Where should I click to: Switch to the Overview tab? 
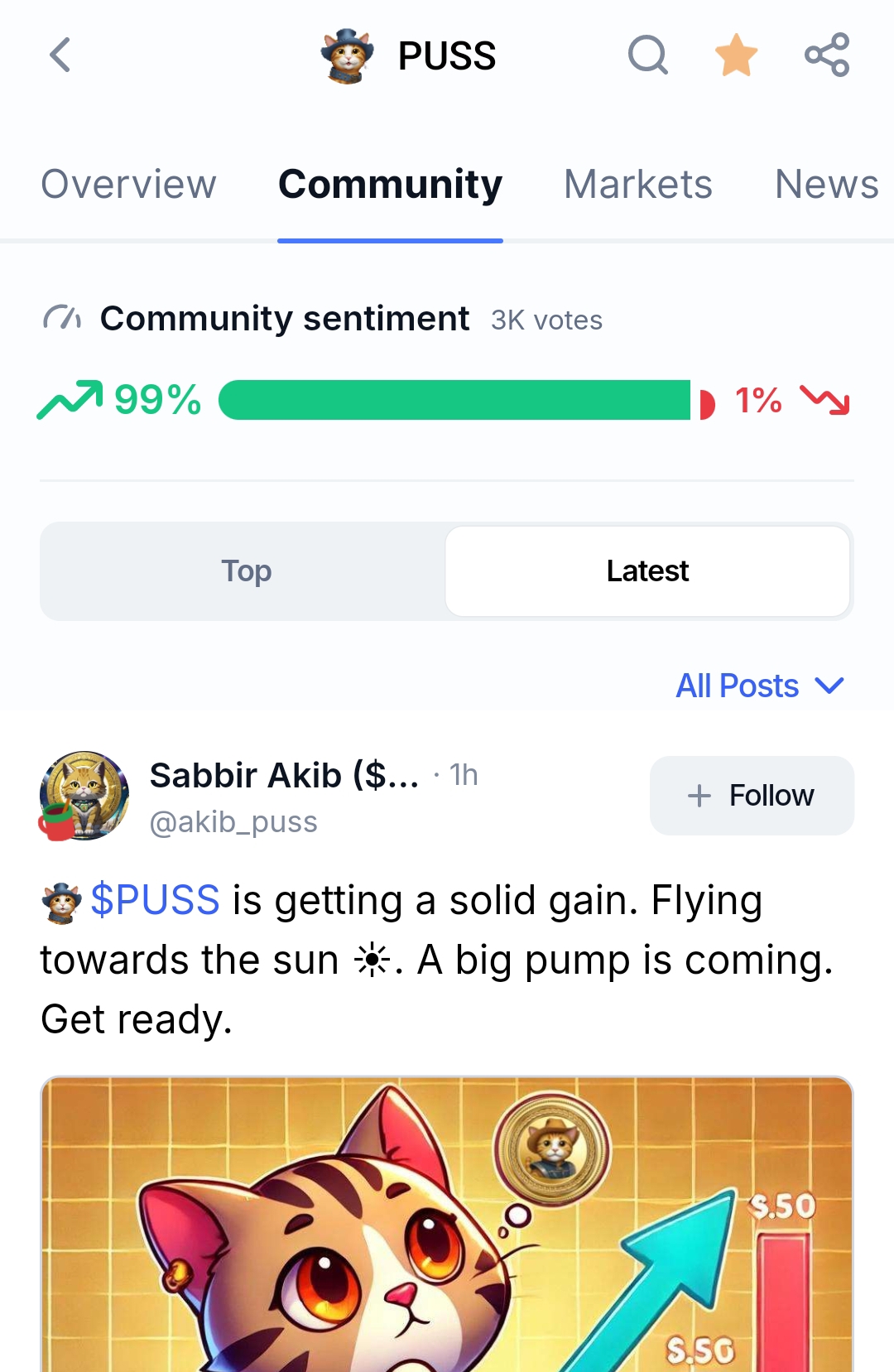pyautogui.click(x=128, y=184)
